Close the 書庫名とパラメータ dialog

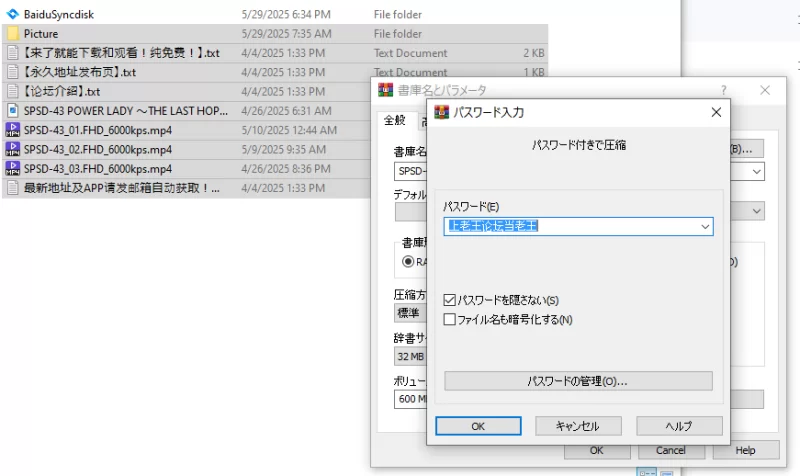tap(765, 90)
